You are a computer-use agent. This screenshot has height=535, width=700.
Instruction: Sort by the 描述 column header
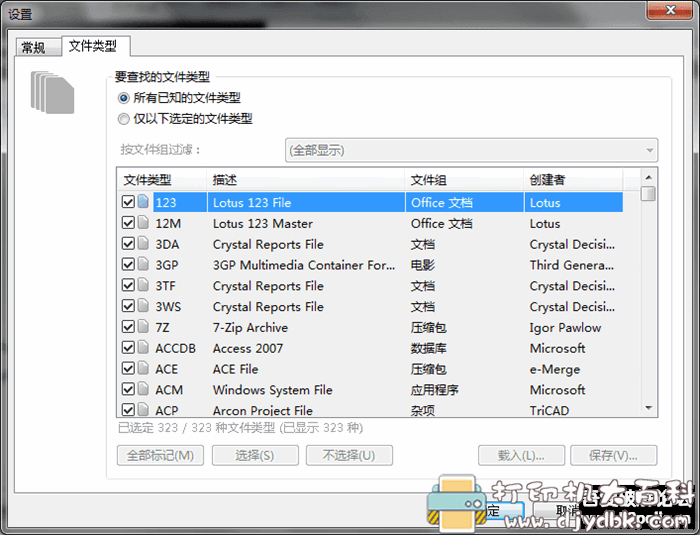pos(306,180)
